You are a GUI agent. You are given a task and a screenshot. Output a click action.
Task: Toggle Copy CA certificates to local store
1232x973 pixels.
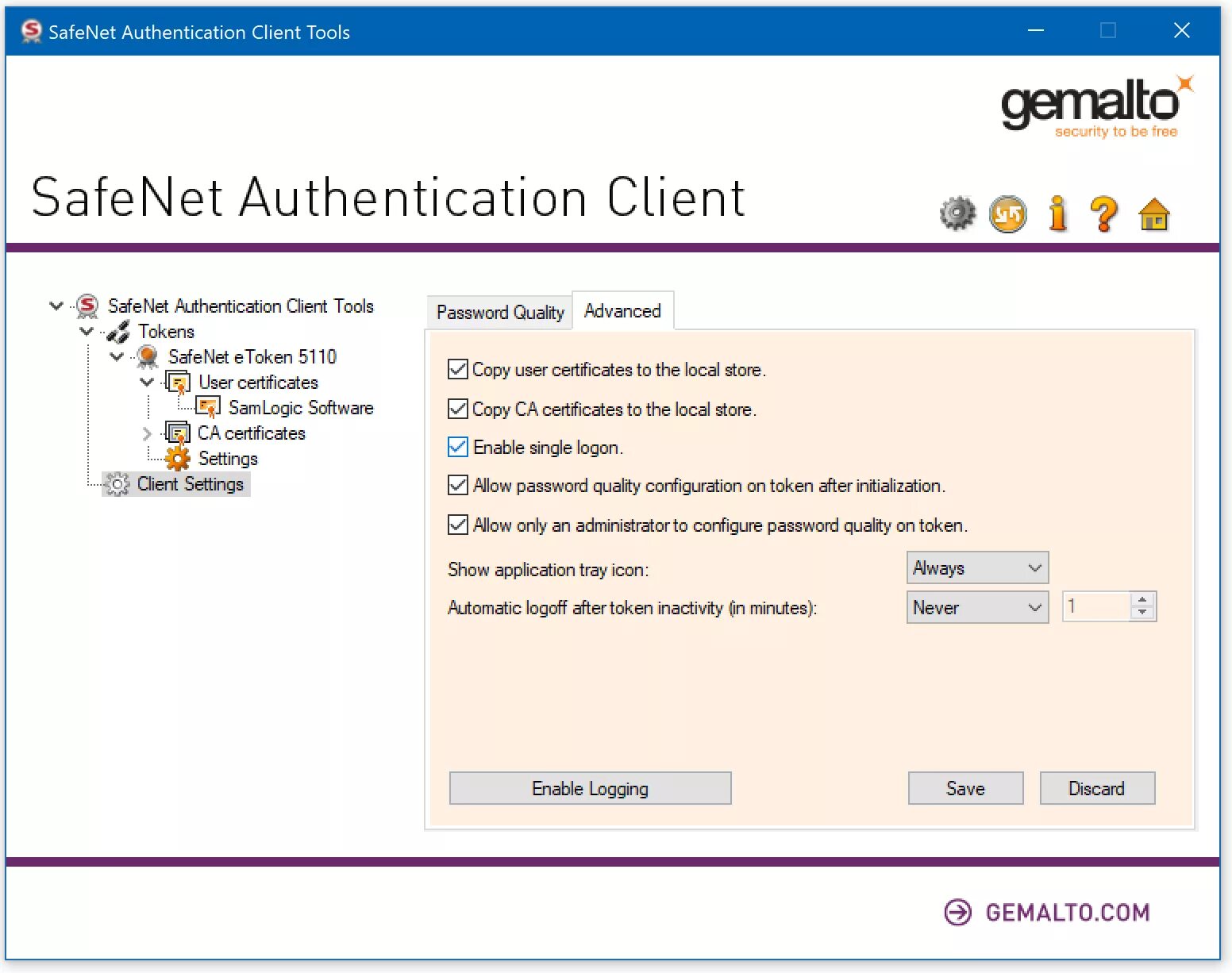click(x=457, y=409)
